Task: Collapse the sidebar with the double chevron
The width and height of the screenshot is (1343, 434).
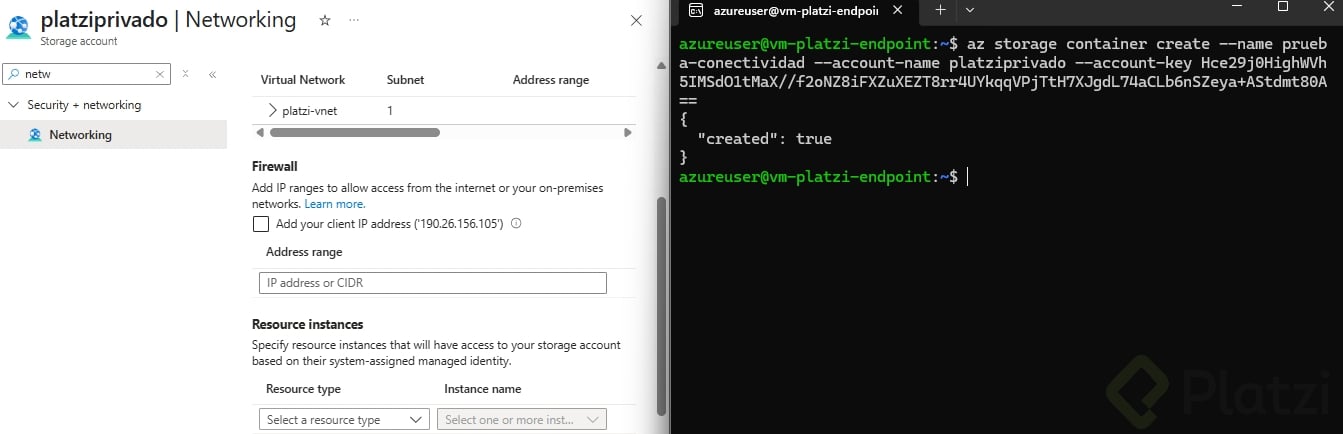Action: [212, 74]
